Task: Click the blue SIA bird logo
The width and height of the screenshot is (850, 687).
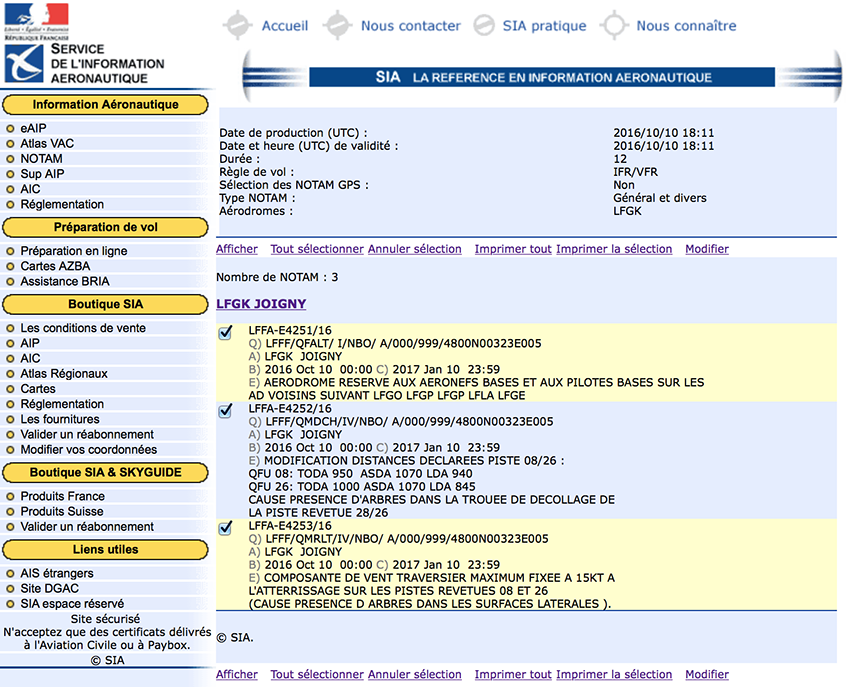Action: [x=24, y=63]
